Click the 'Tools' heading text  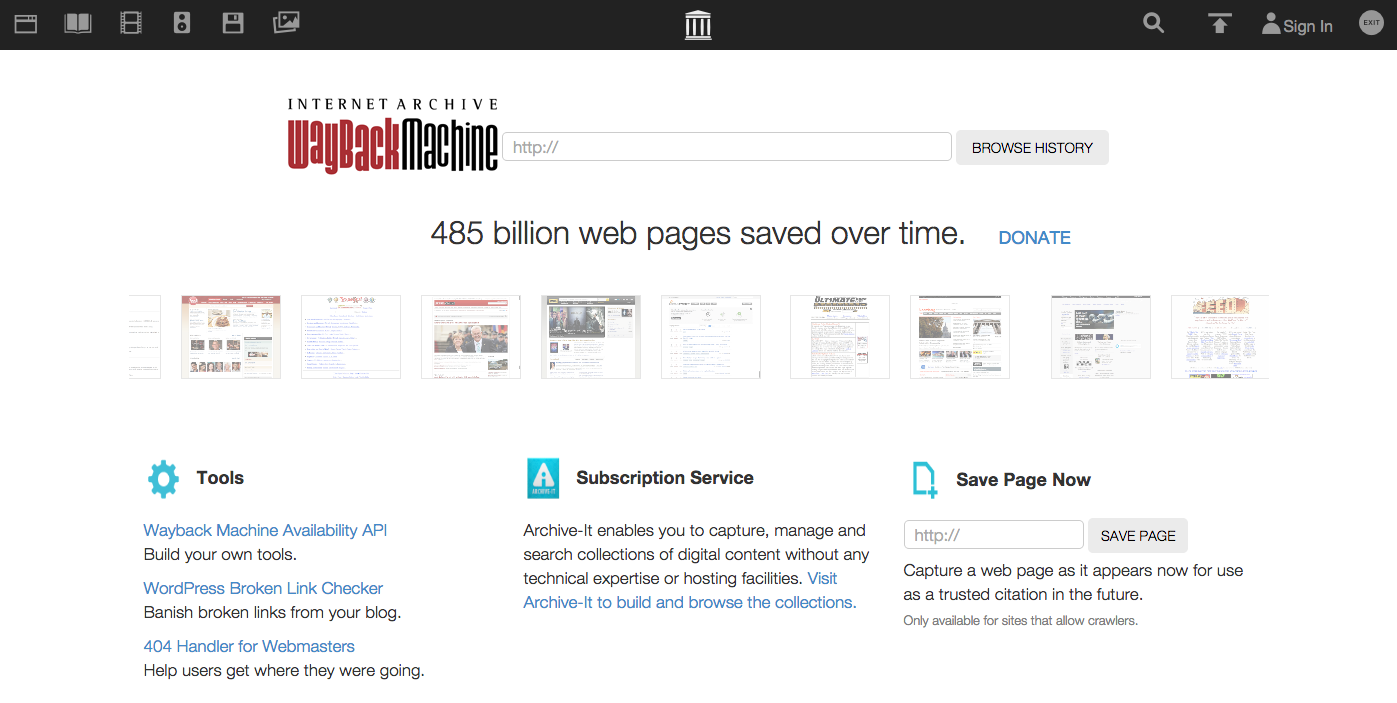pyautogui.click(x=220, y=478)
